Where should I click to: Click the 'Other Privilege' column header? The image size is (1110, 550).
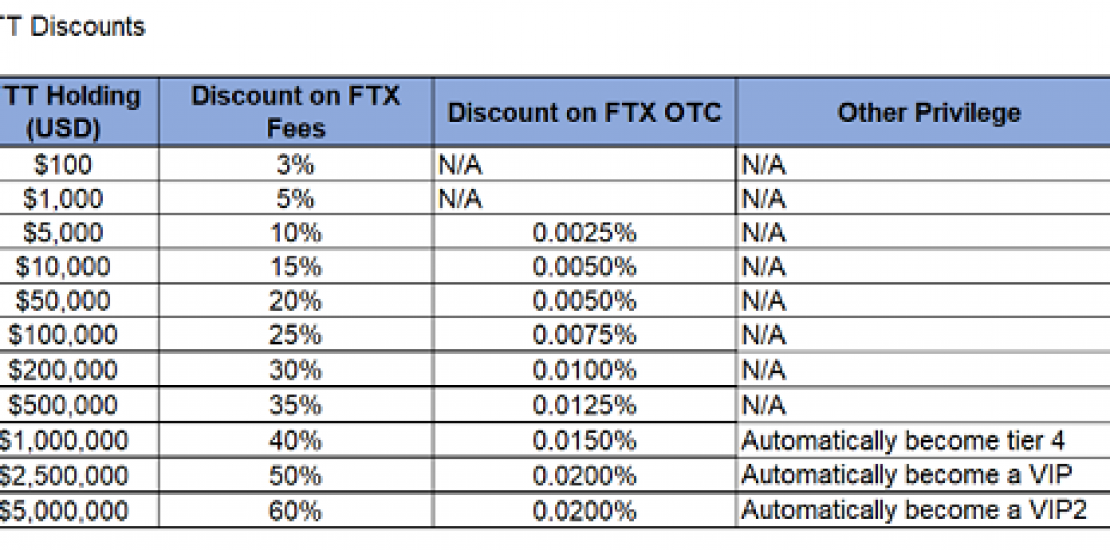(x=929, y=112)
